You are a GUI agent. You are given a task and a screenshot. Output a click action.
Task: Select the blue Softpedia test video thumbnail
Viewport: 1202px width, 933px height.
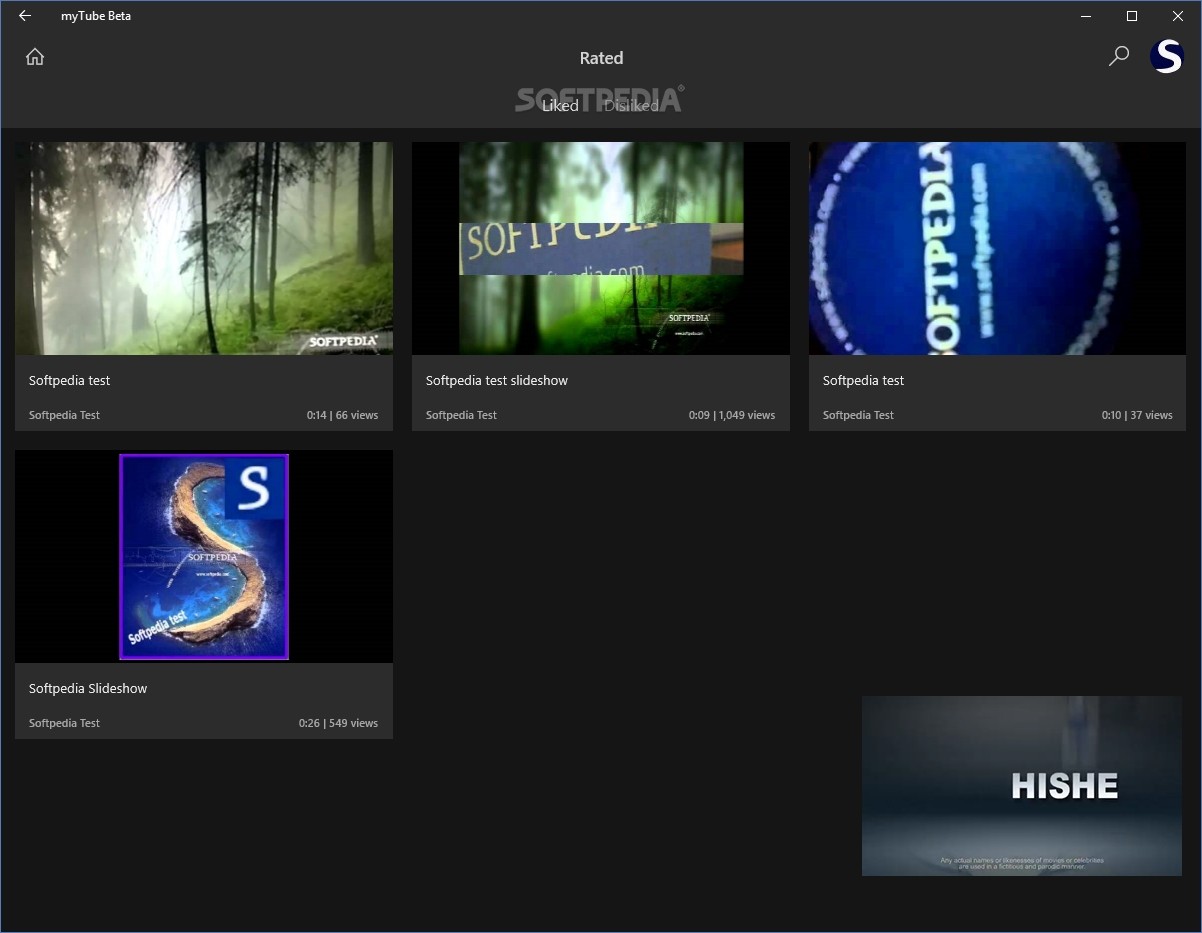pos(997,248)
